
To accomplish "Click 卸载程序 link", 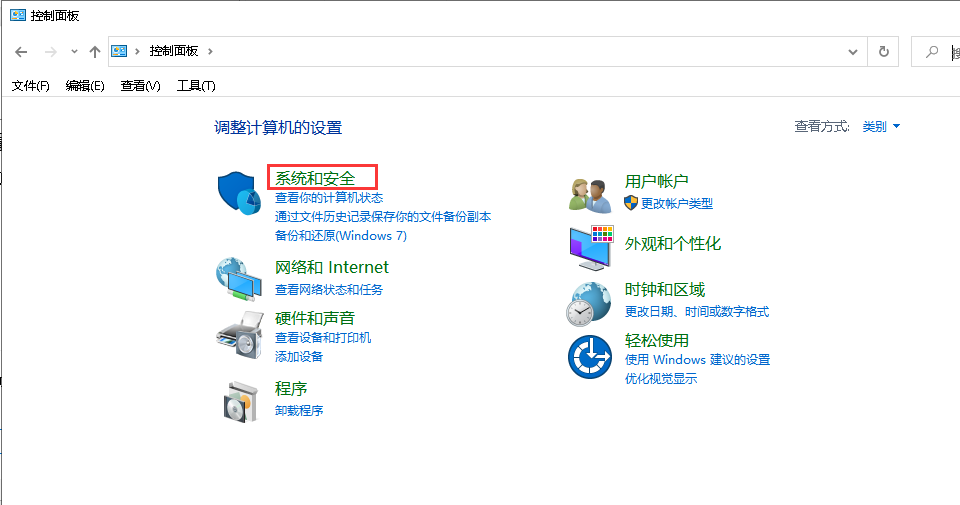I will coord(299,411).
